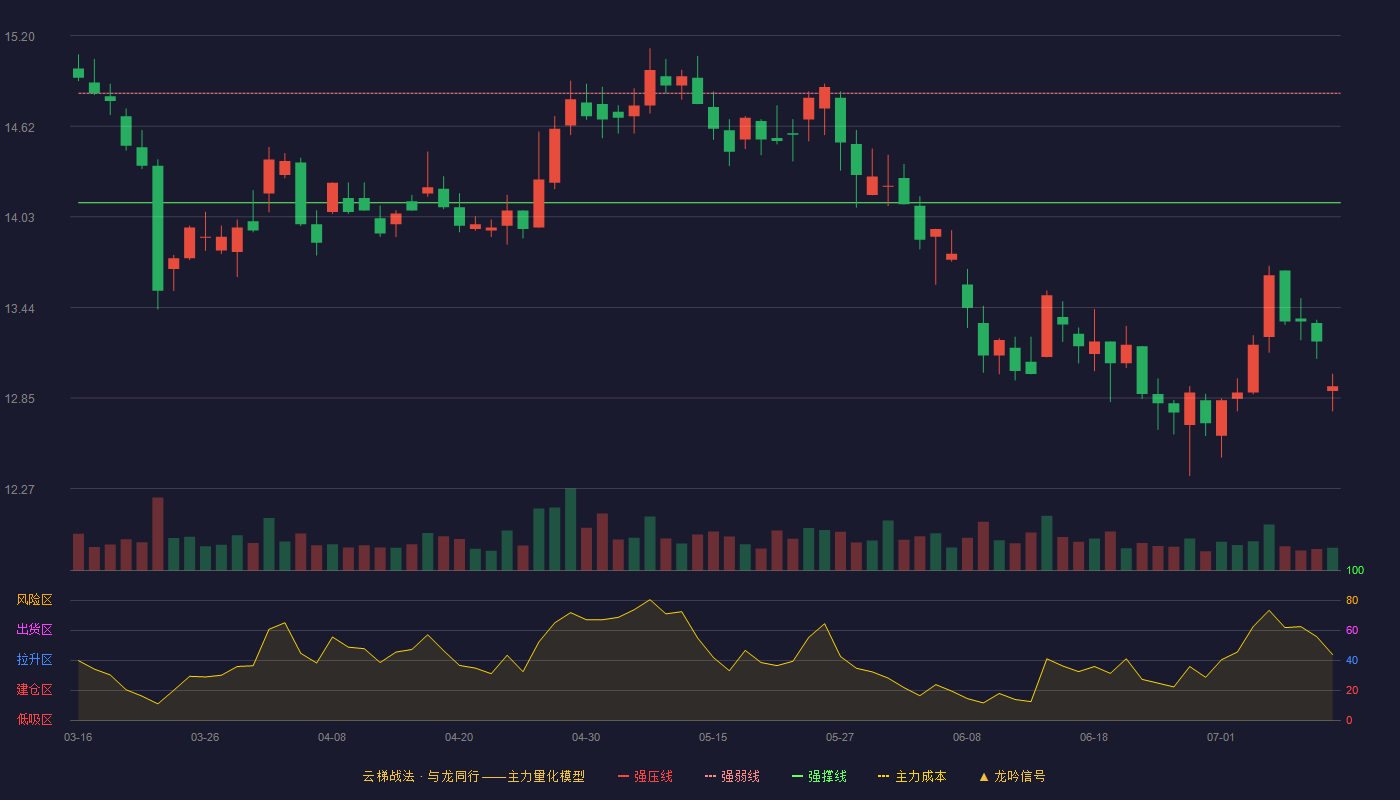Click the 06-08 date label
The width and height of the screenshot is (1400, 800).
pos(967,737)
